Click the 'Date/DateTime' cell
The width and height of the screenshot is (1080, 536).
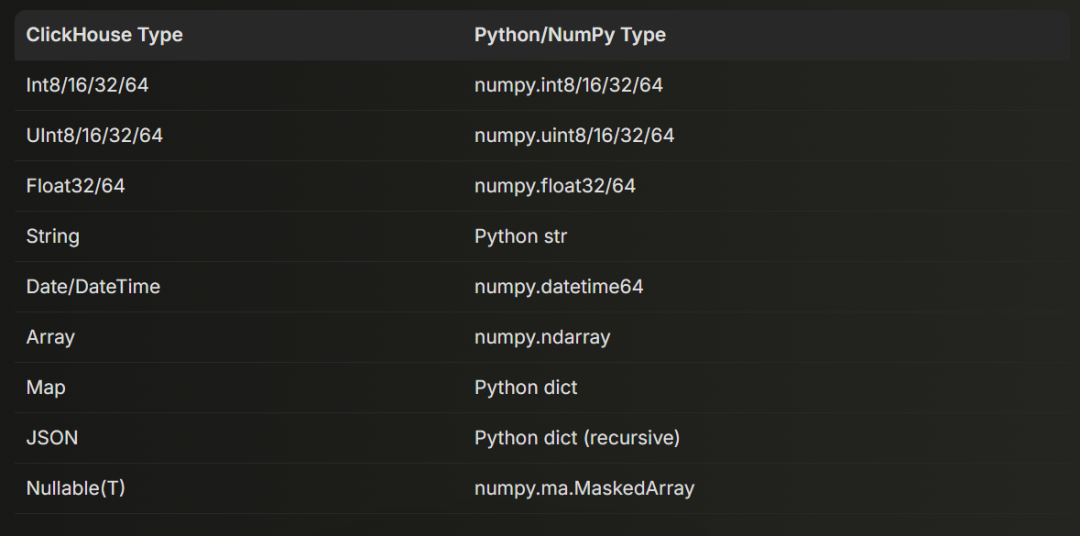tap(93, 287)
